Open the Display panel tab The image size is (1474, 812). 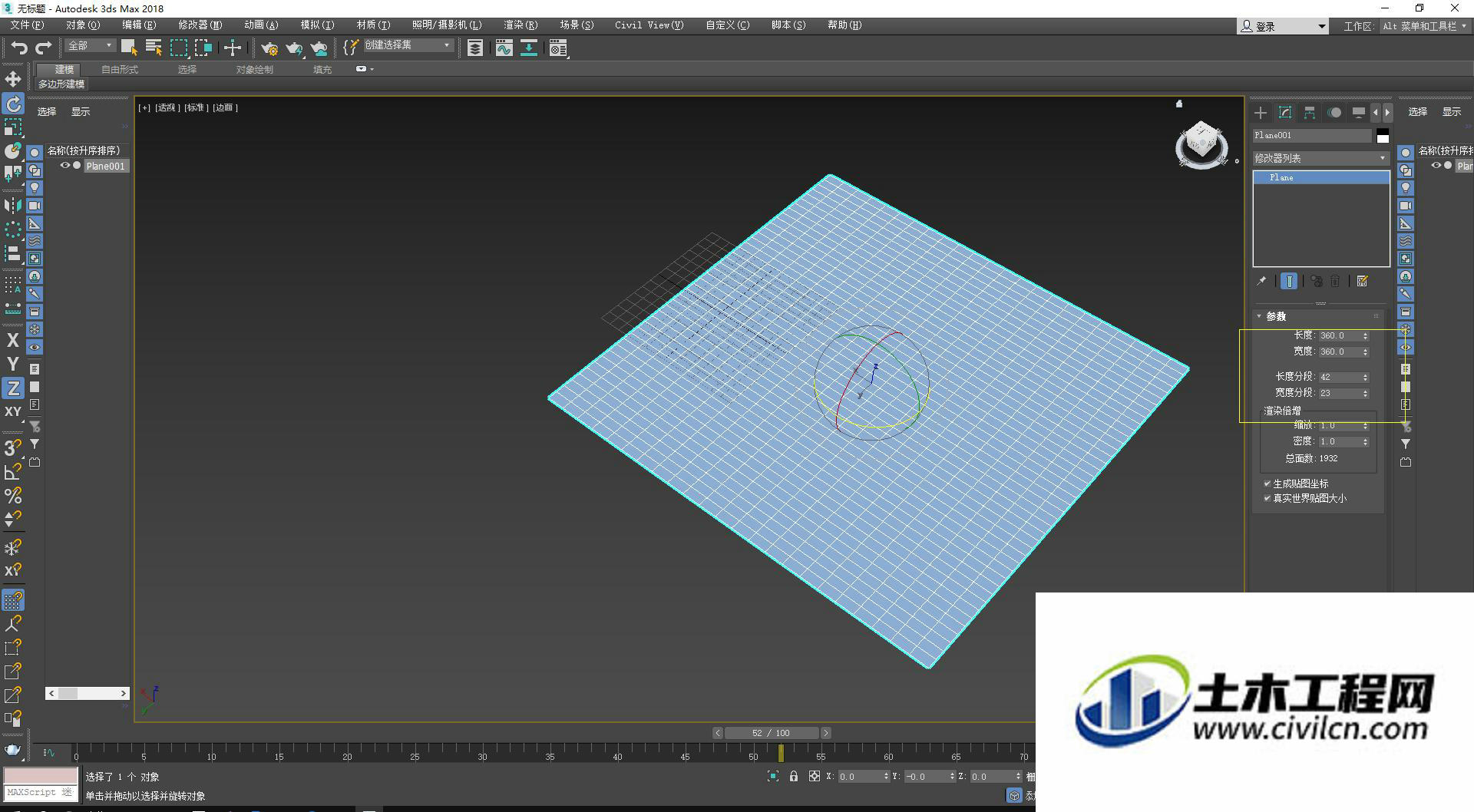click(1358, 113)
